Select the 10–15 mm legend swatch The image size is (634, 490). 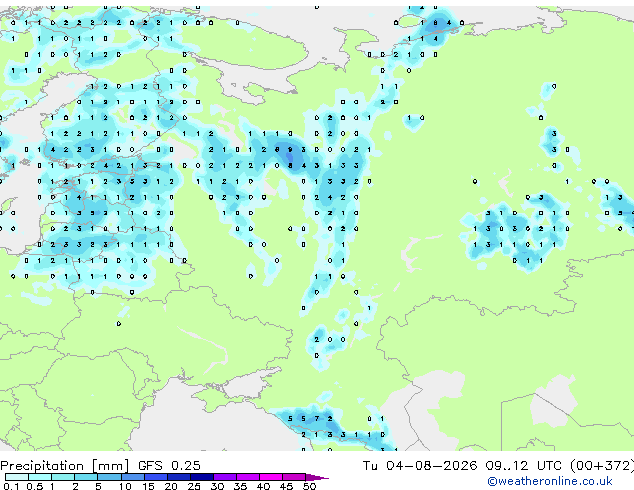(x=132, y=477)
